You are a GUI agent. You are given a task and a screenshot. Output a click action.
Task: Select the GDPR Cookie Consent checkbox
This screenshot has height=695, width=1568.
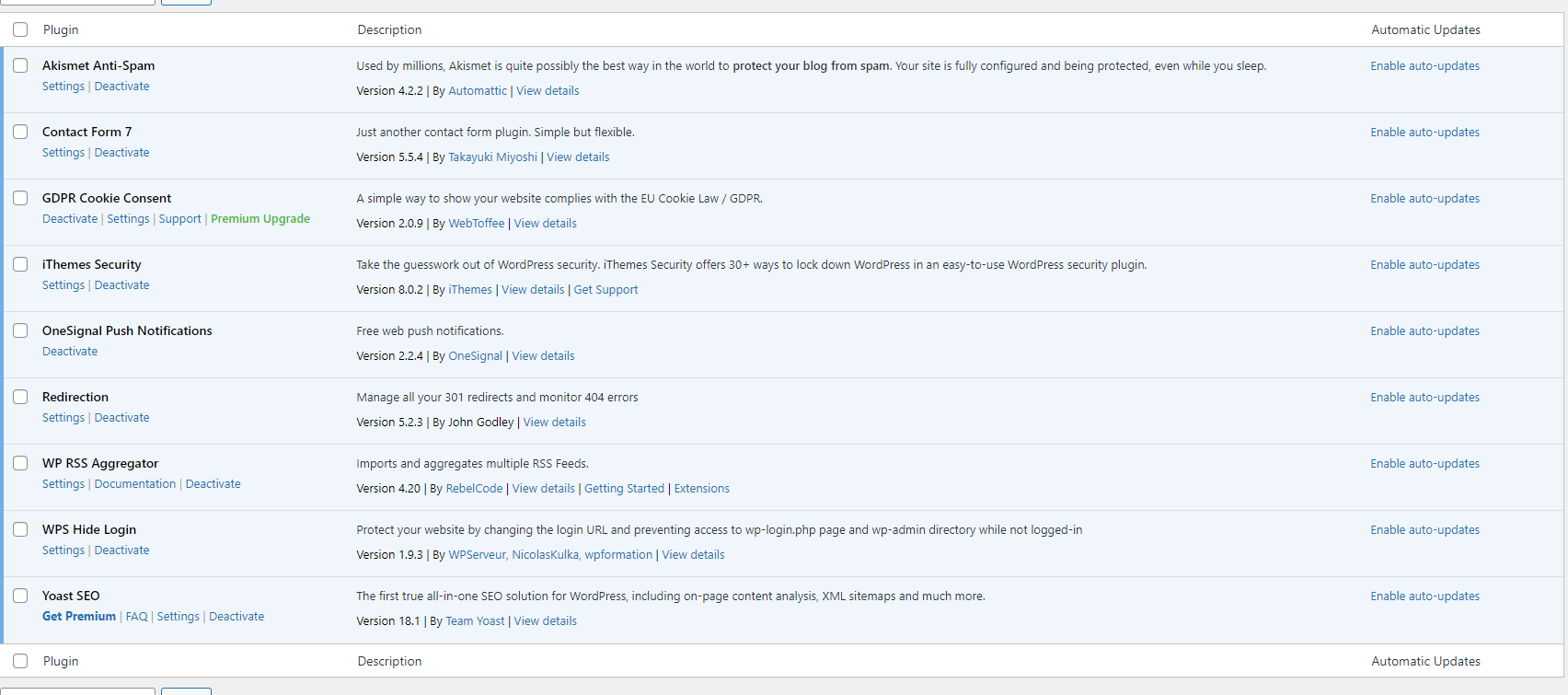[x=20, y=198]
